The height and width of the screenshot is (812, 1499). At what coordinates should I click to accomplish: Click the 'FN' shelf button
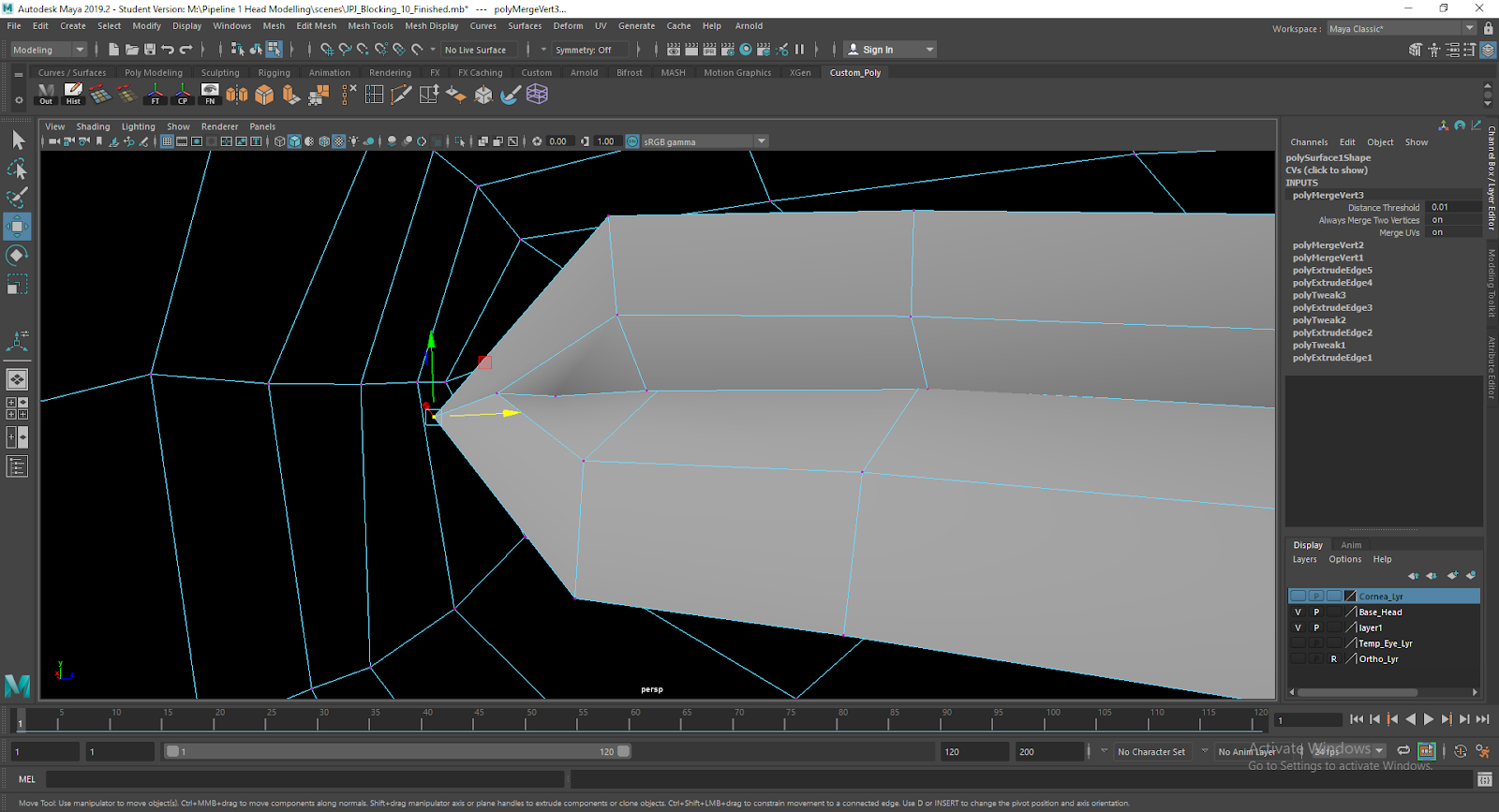pos(210,95)
